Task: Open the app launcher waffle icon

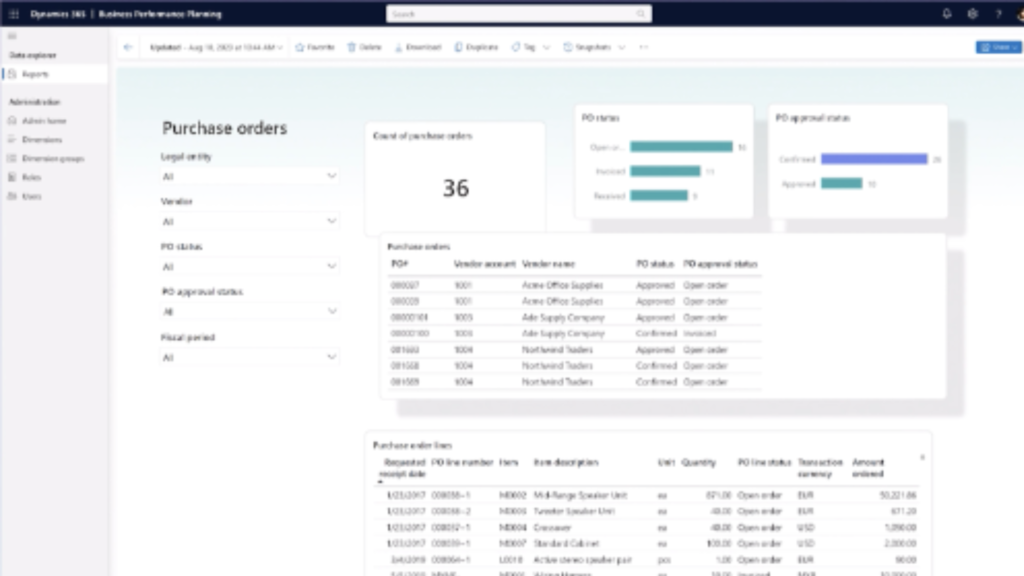Action: (x=13, y=14)
